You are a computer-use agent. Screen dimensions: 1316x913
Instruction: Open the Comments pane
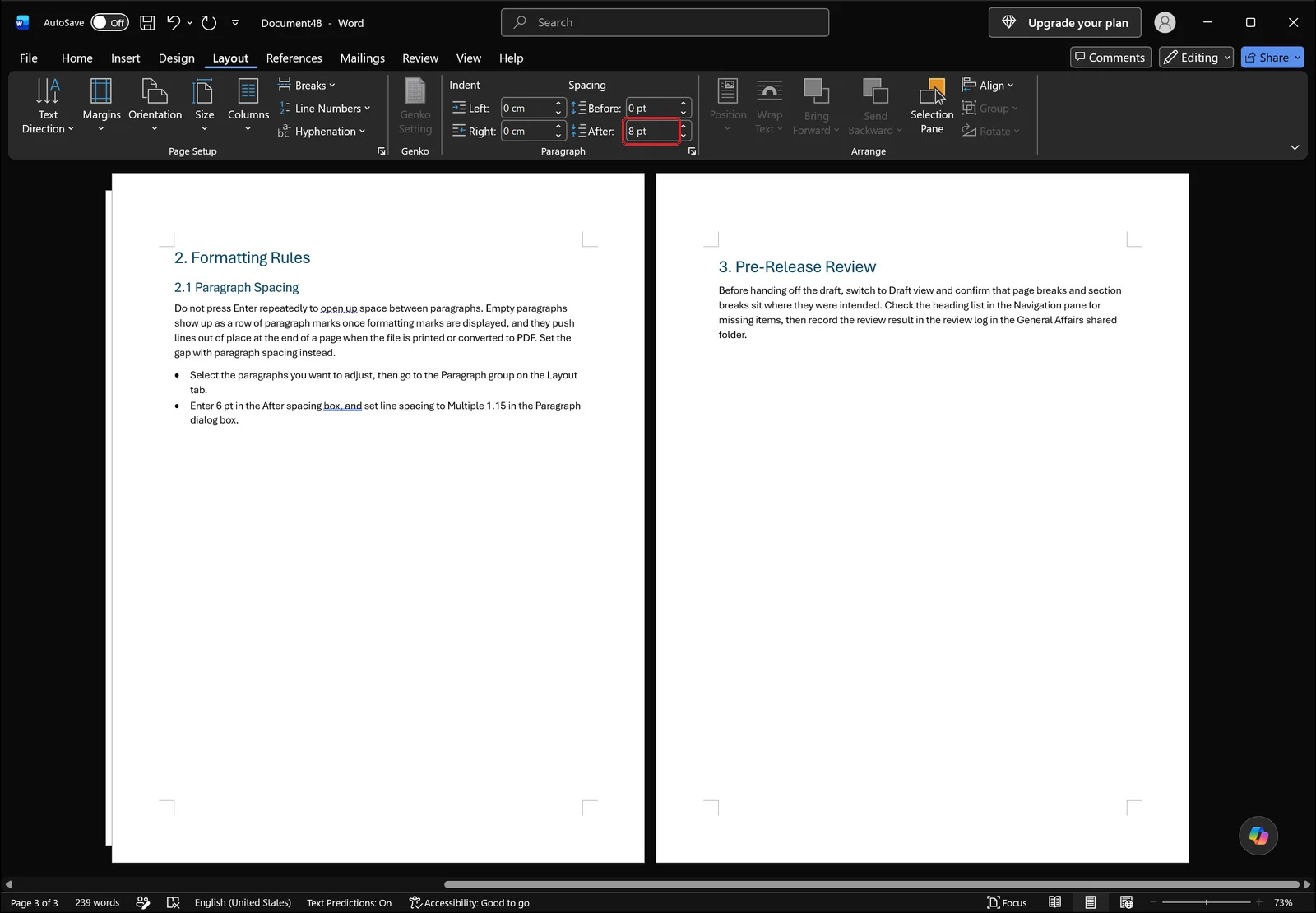tap(1110, 58)
